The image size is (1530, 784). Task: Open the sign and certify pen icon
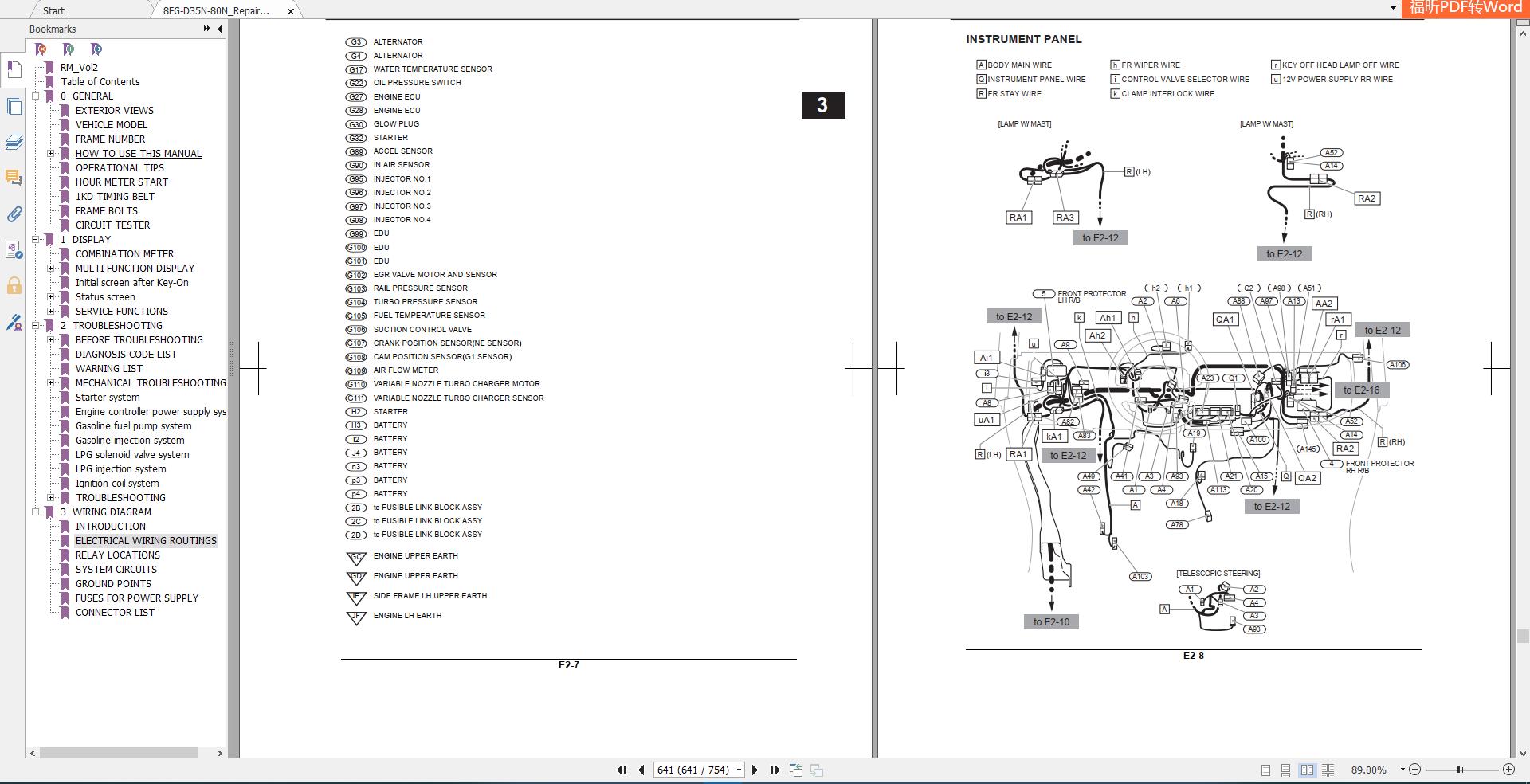click(14, 322)
